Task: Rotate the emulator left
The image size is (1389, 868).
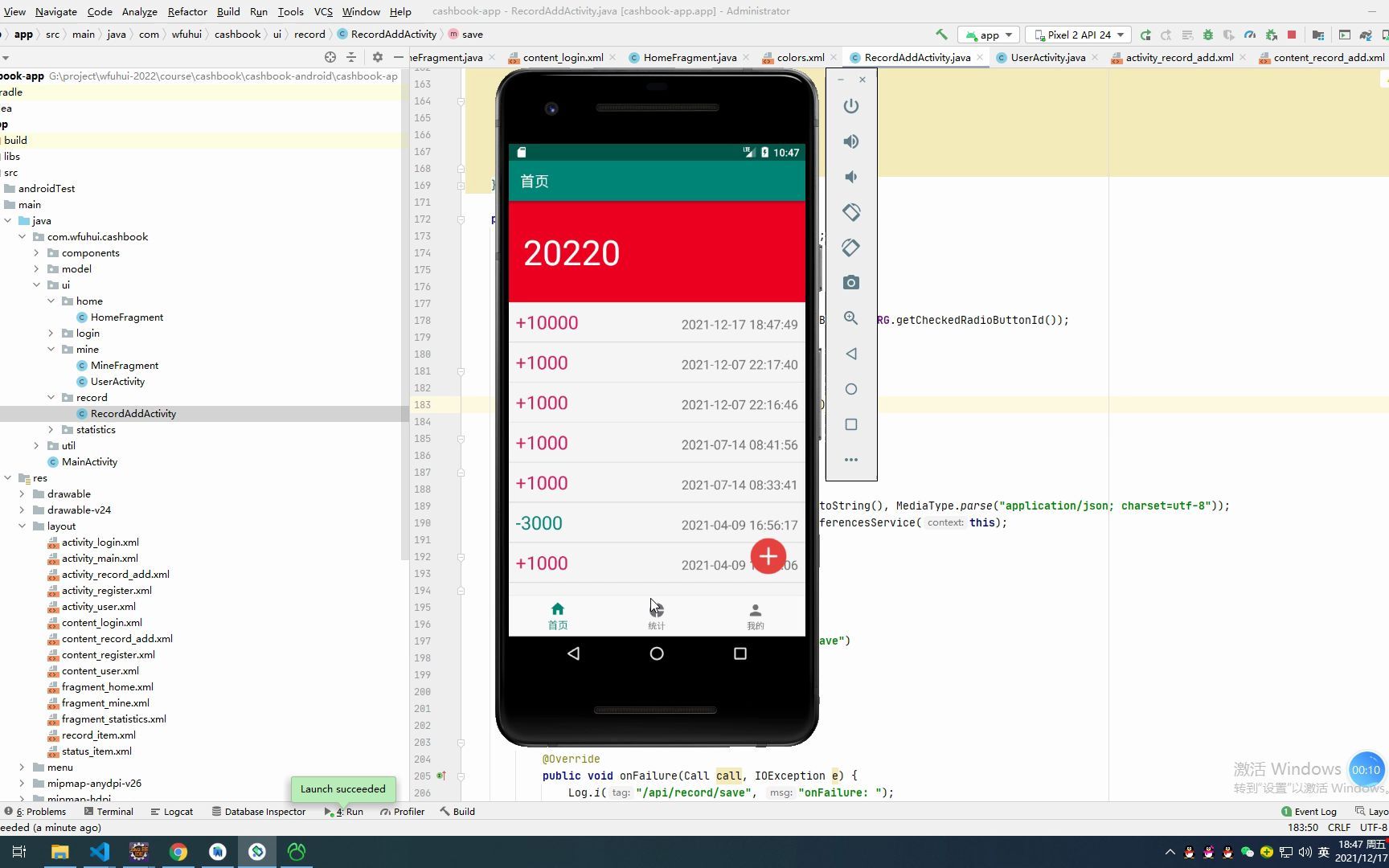Action: tap(851, 212)
